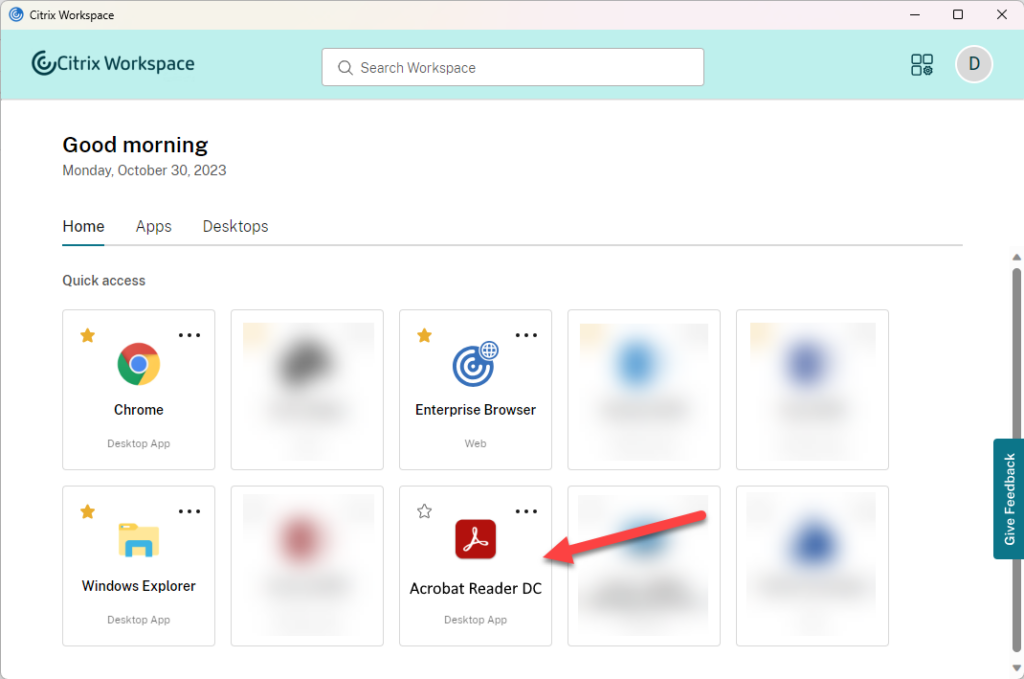Open Acrobat Reader DC's three-dot menu
The image size is (1024, 679).
click(527, 511)
